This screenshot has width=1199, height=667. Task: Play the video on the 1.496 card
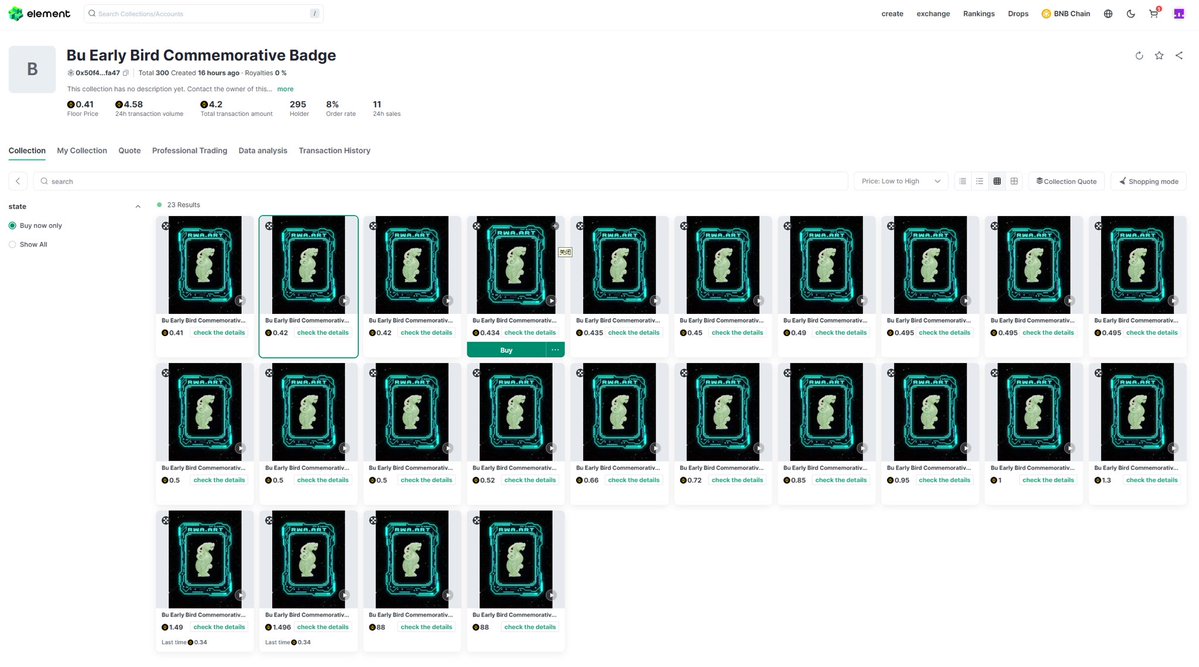coord(344,595)
